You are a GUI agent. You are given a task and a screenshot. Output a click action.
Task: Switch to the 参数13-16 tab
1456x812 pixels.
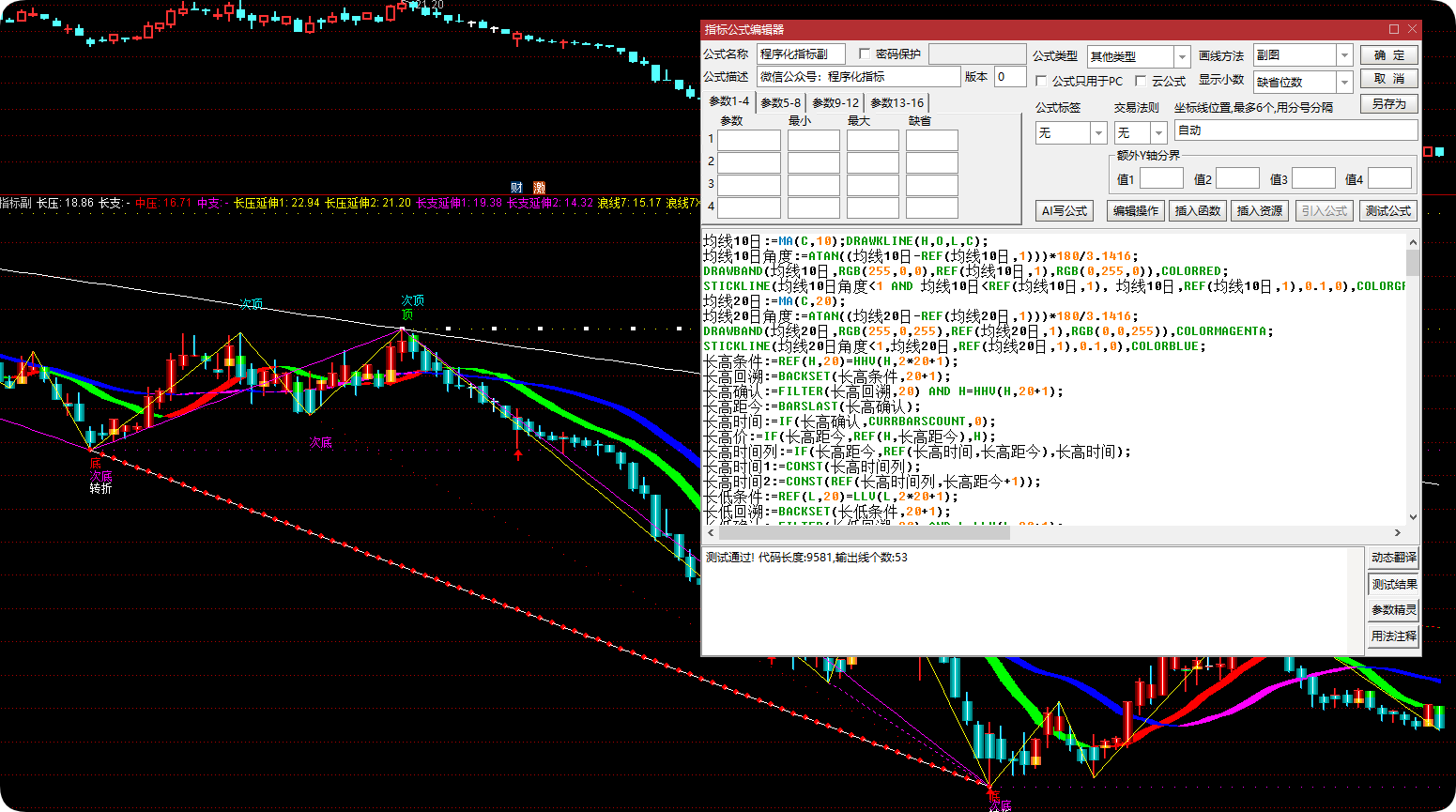coord(897,103)
